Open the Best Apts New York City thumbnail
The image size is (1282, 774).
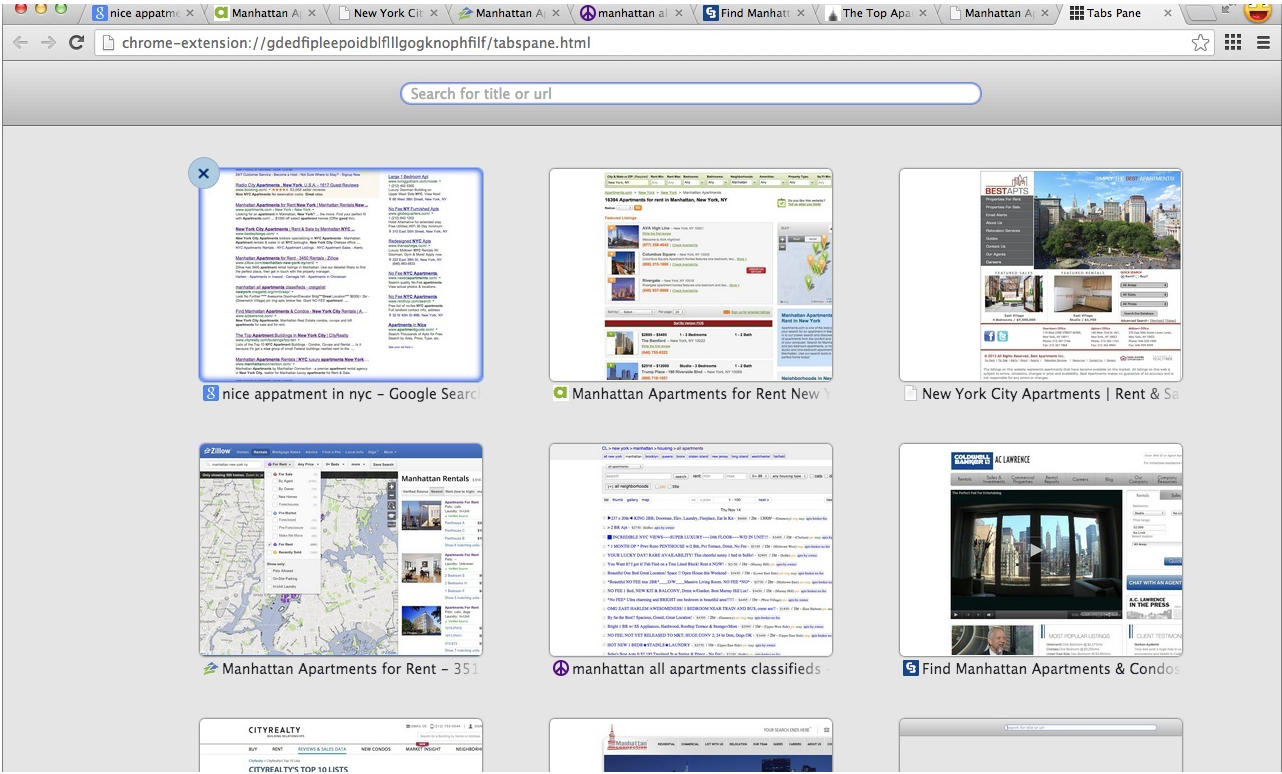click(1041, 274)
